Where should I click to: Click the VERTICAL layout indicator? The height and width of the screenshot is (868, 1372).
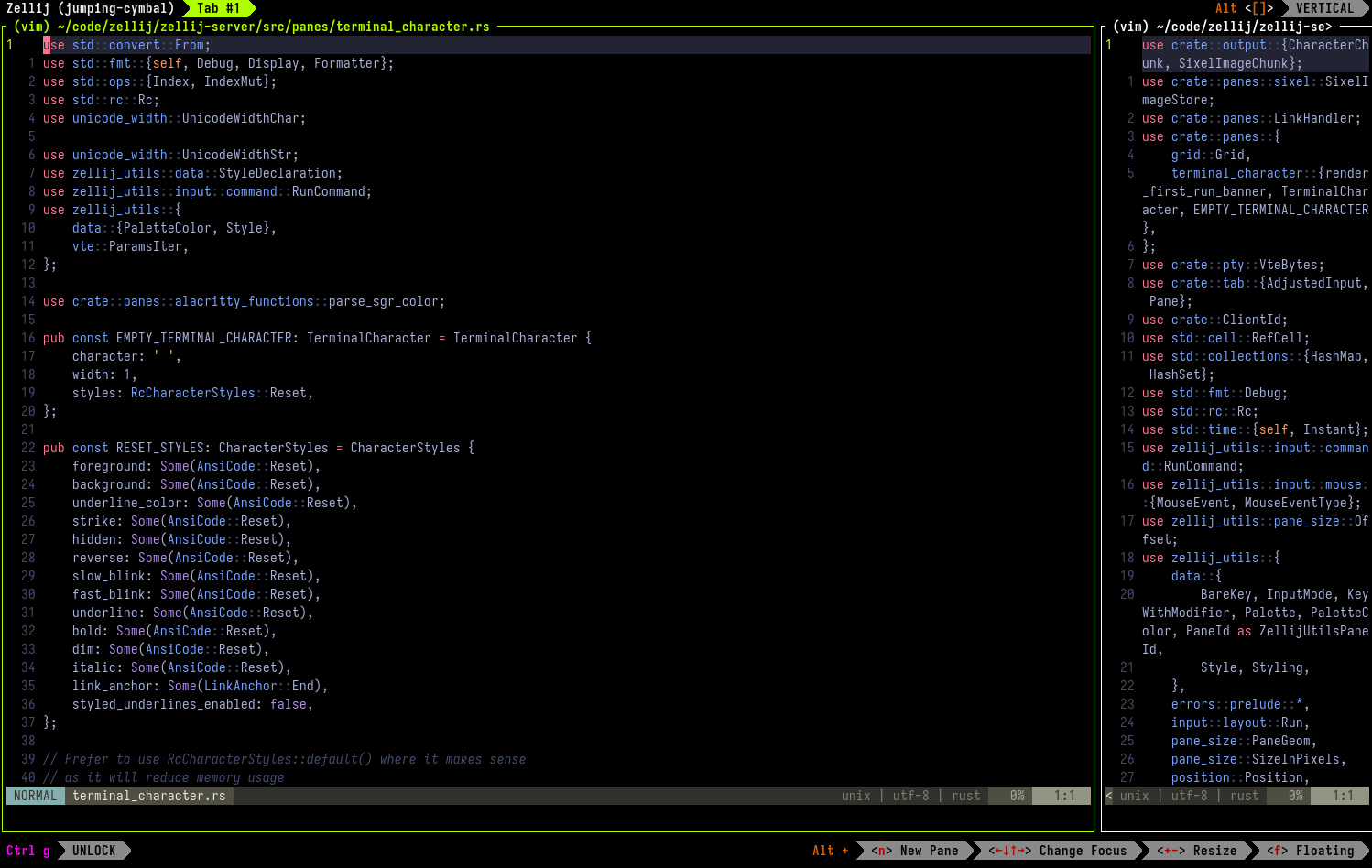[x=1324, y=8]
